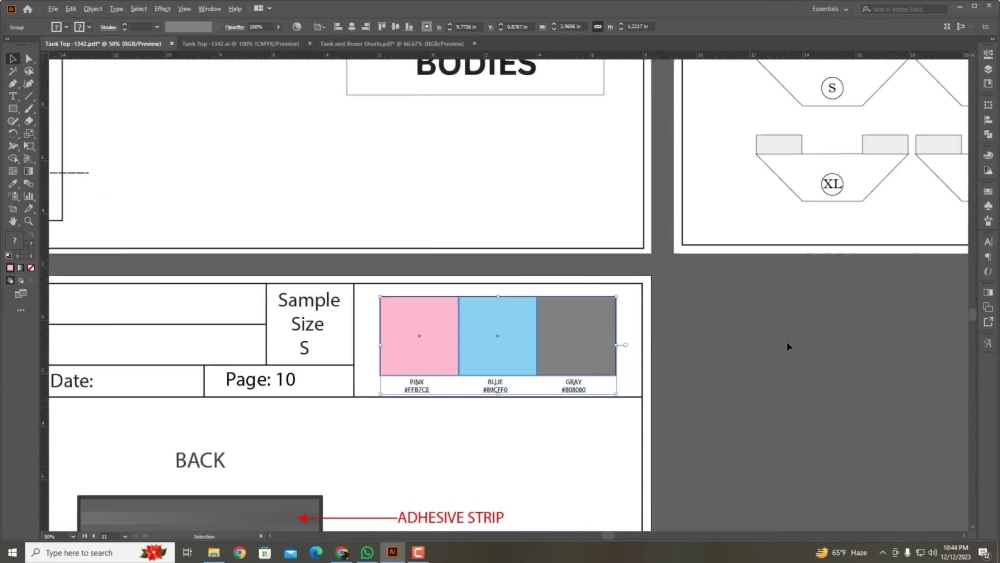The width and height of the screenshot is (1000, 563).
Task: Expand the Stroke weight dropdown
Action: click(x=157, y=27)
